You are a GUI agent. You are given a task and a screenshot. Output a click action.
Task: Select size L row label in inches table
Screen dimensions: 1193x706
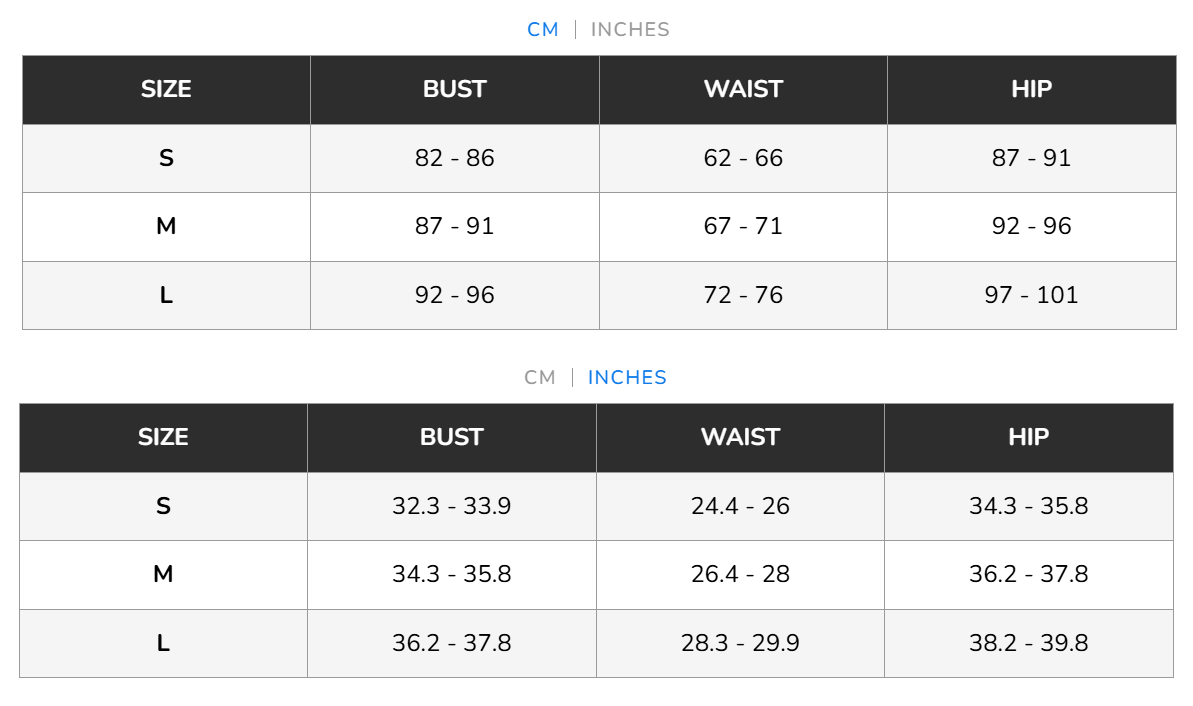tap(163, 643)
